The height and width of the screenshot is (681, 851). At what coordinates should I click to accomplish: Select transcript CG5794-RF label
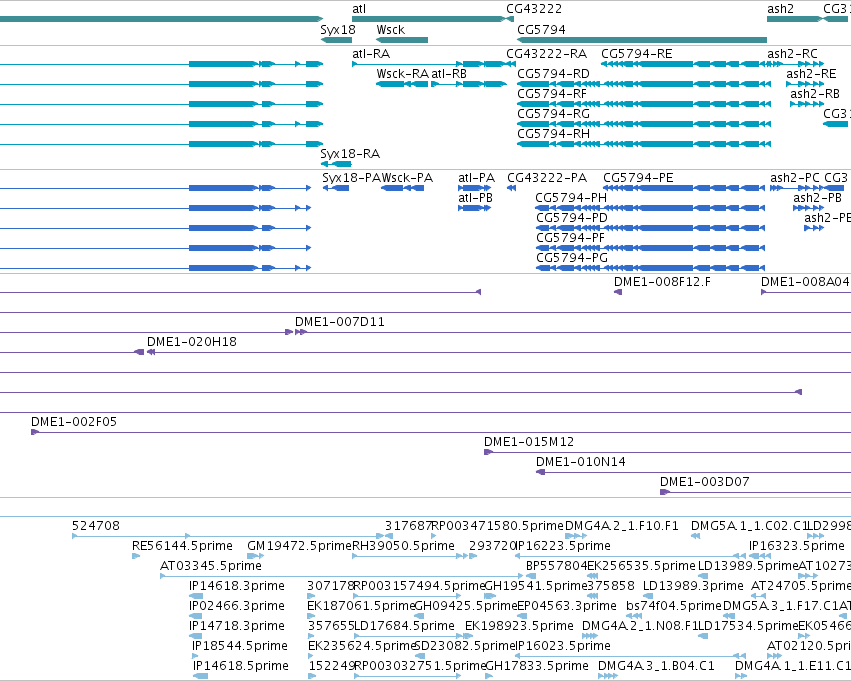[552, 94]
